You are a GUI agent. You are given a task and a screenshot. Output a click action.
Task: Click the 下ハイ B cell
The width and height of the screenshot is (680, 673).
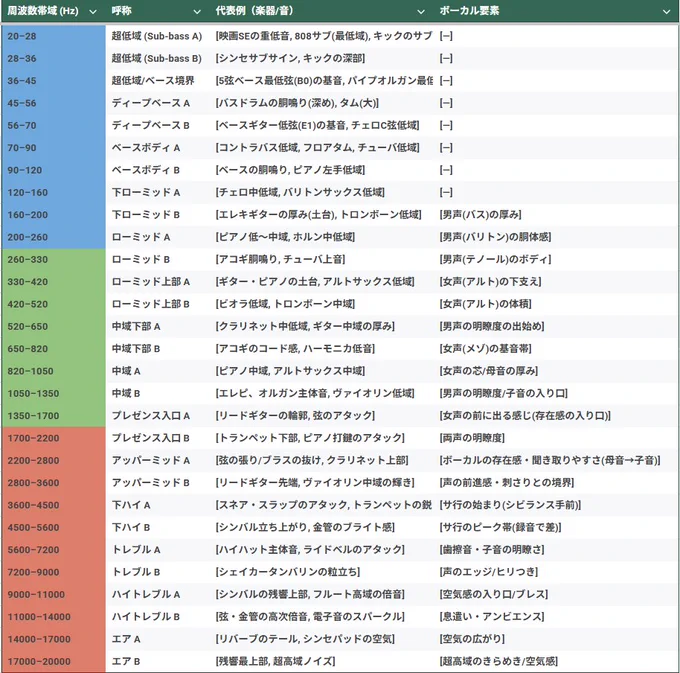(x=158, y=527)
